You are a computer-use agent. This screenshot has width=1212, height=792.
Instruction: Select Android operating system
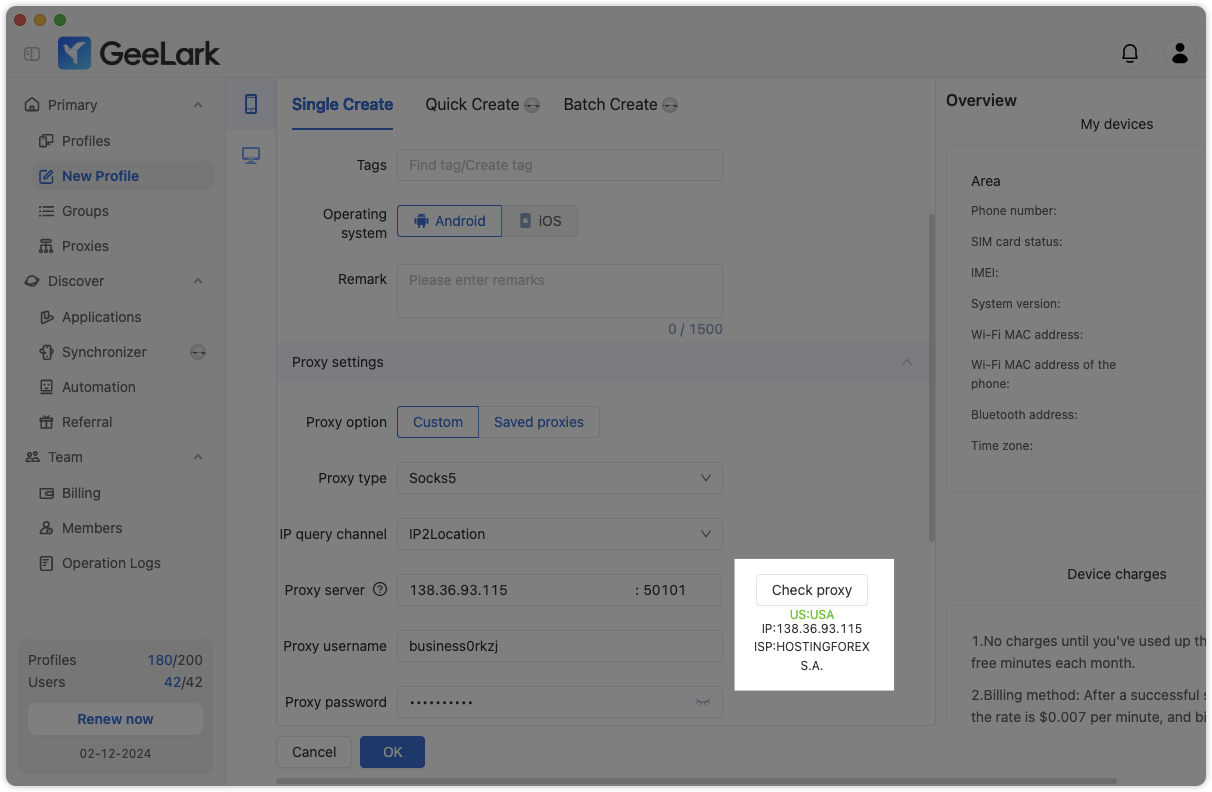point(449,221)
